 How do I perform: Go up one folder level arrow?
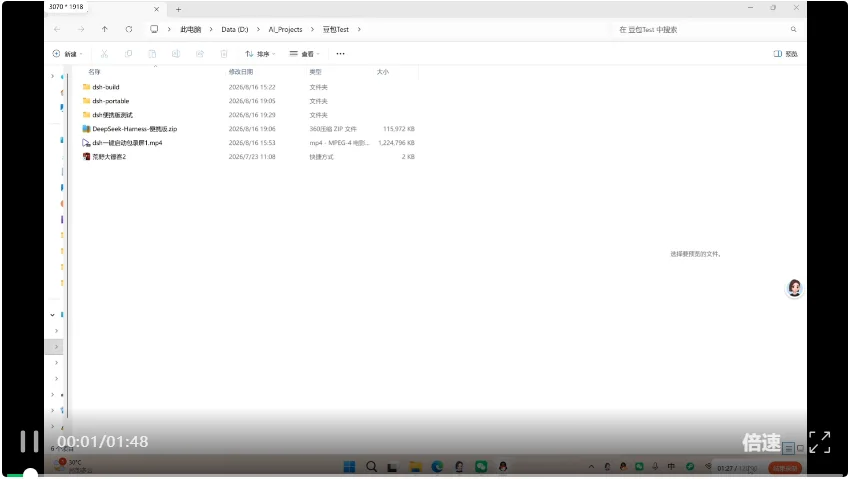pos(105,29)
